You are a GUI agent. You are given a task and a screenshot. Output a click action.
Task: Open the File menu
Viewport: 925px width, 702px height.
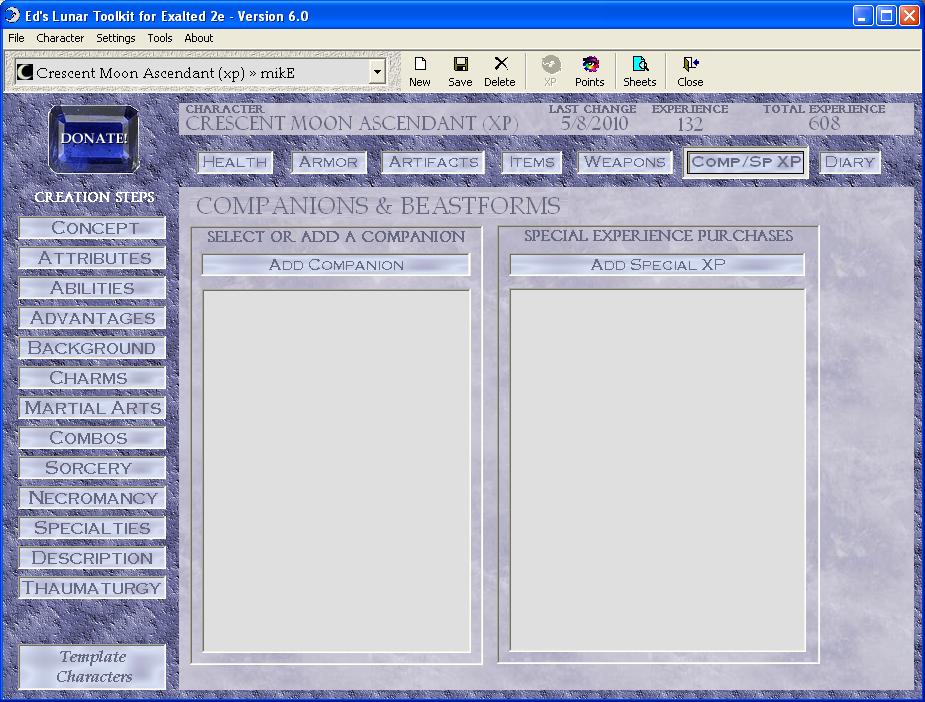16,38
